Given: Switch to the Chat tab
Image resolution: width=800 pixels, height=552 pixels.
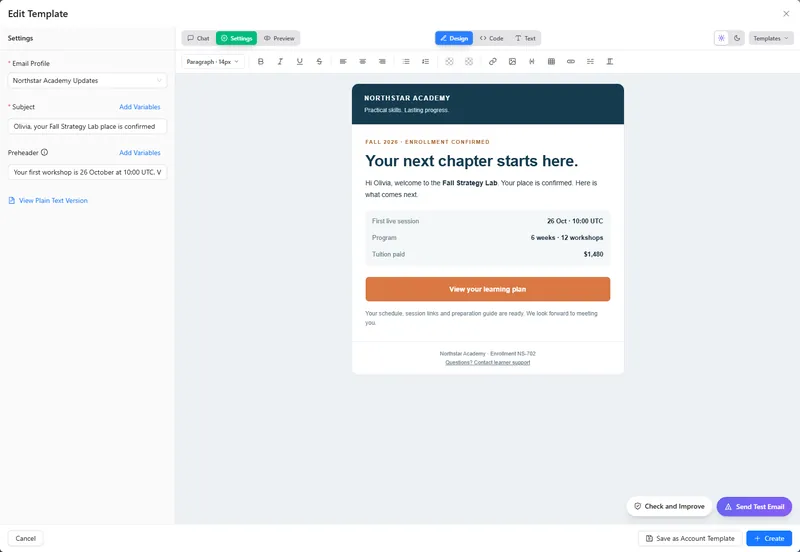Looking at the screenshot, I should (x=198, y=38).
